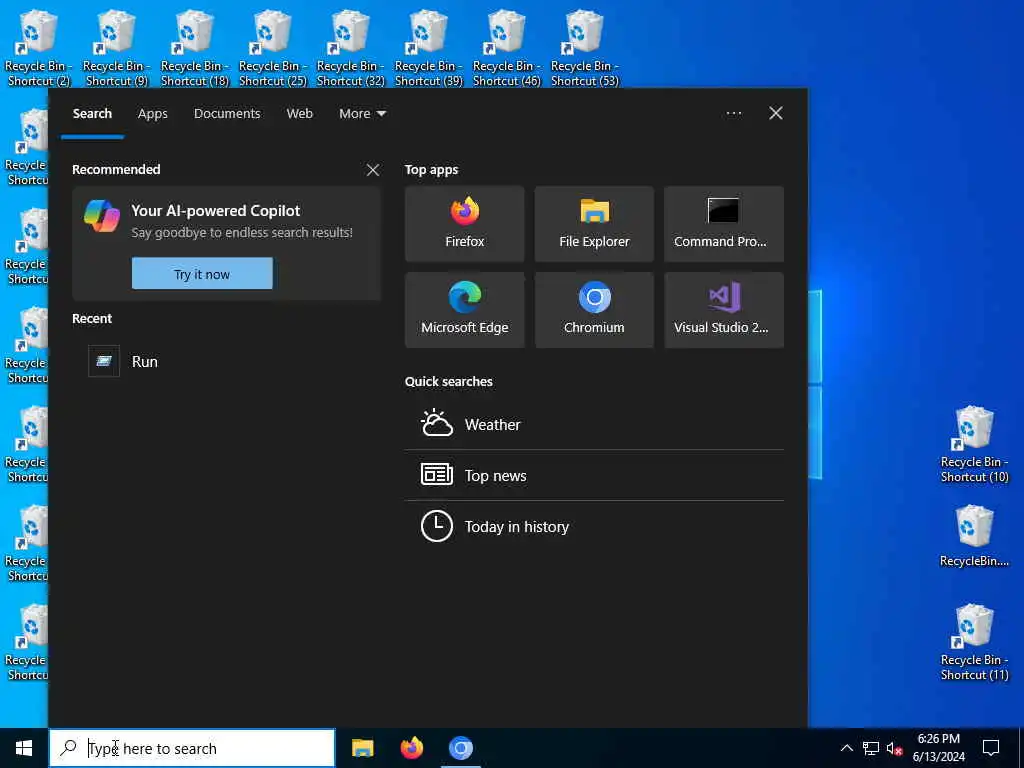Open network status tray icon
Screen dimensions: 1024x768
click(x=871, y=748)
